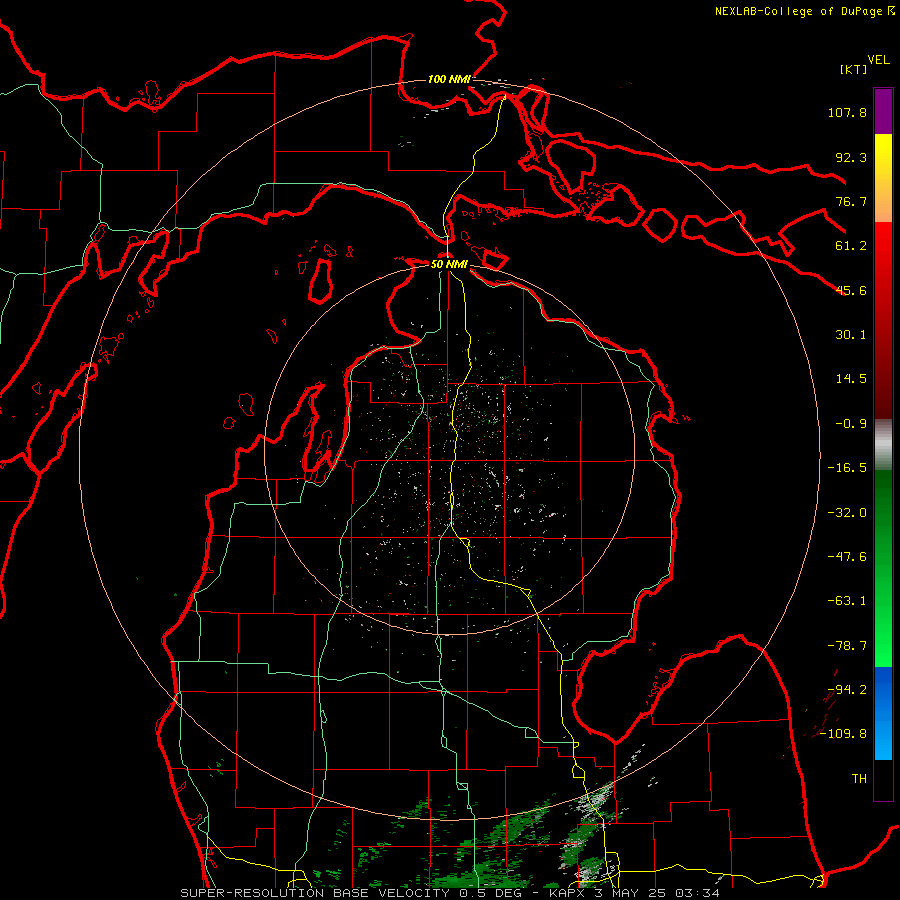Pick the black TH segment of color bar
Screen dimensions: 900x900
(883, 779)
